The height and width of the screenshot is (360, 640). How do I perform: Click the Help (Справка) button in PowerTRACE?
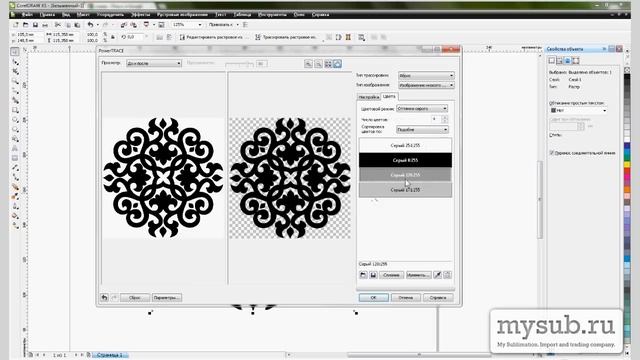[x=438, y=298]
